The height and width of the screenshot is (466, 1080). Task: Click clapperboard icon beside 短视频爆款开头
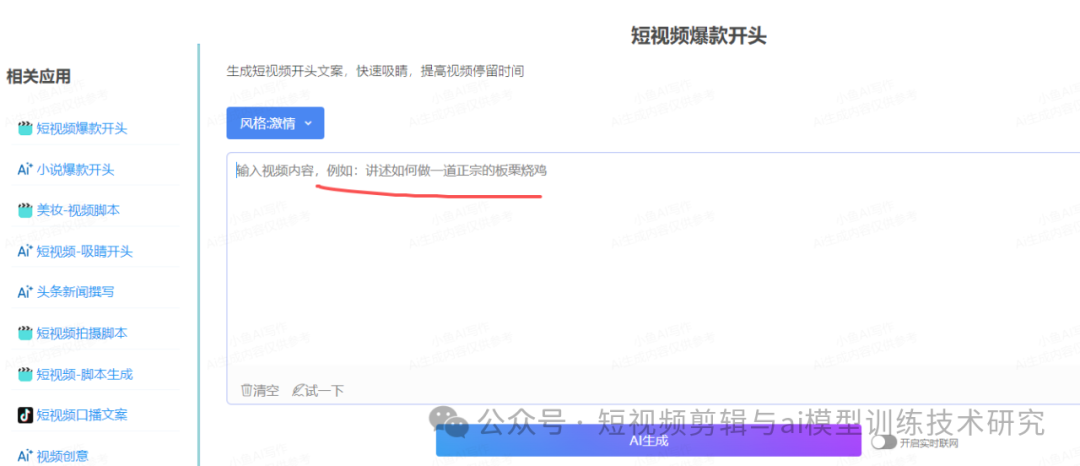coord(25,128)
